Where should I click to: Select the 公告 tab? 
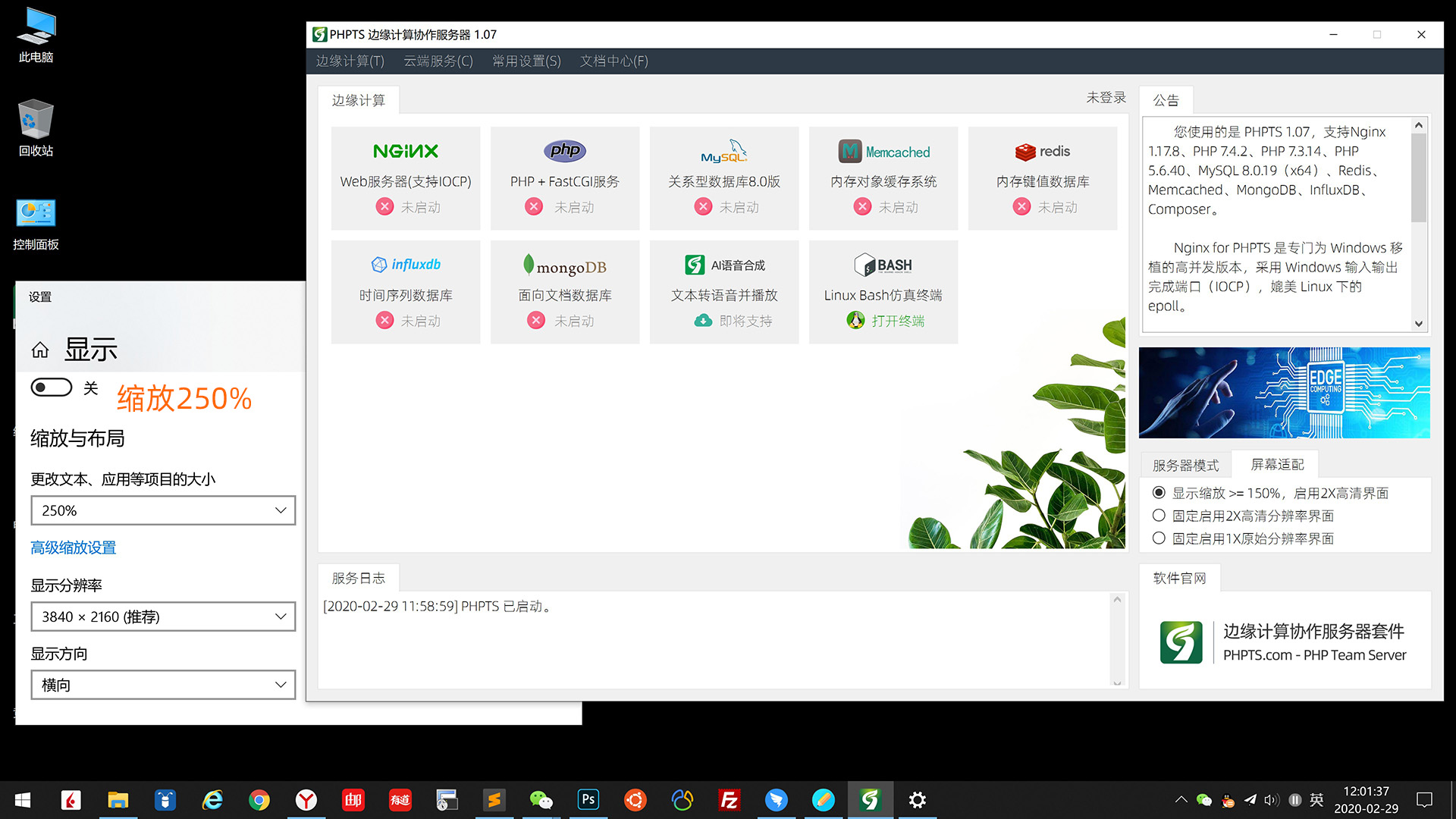[1166, 100]
